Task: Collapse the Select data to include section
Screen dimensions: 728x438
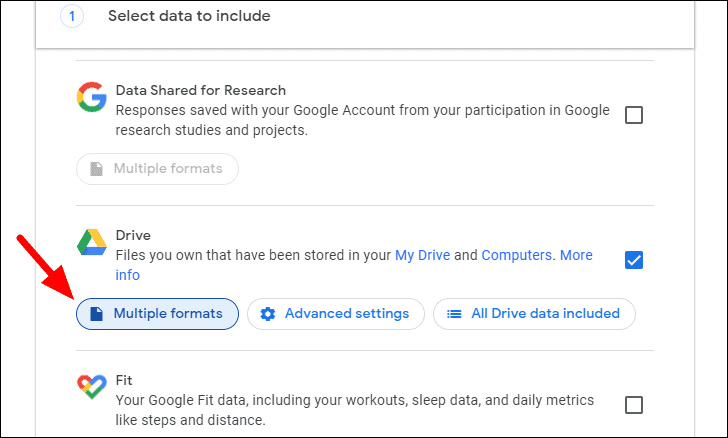Action: (189, 16)
